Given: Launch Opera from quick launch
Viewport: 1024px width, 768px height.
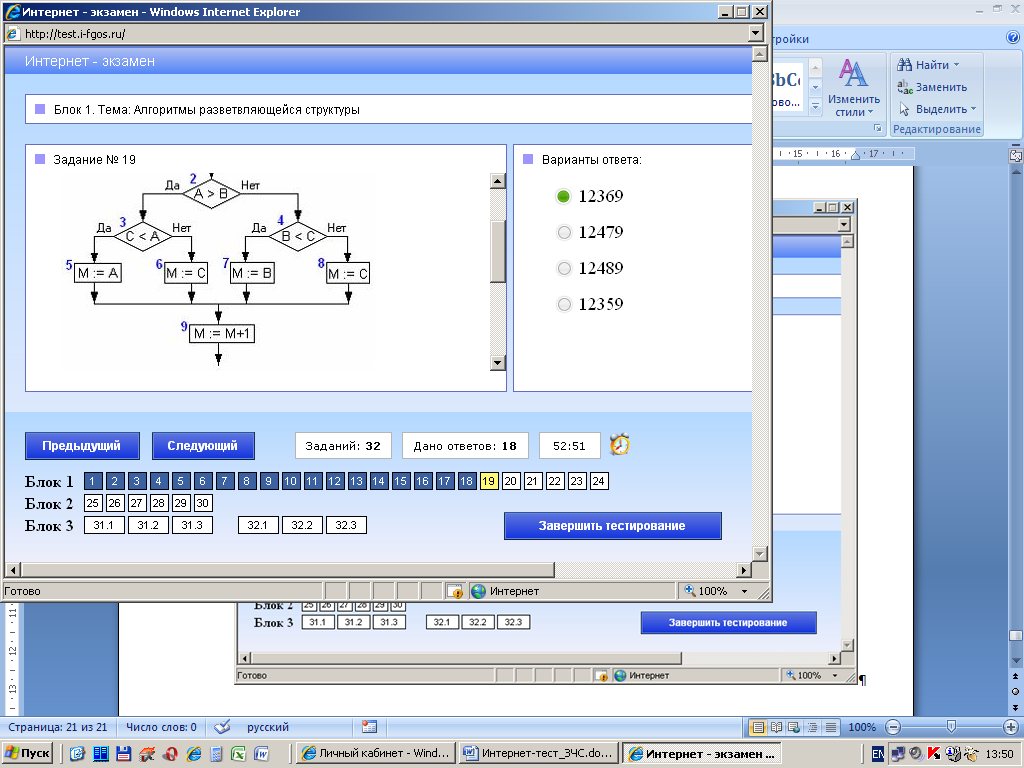Looking at the screenshot, I should [170, 754].
